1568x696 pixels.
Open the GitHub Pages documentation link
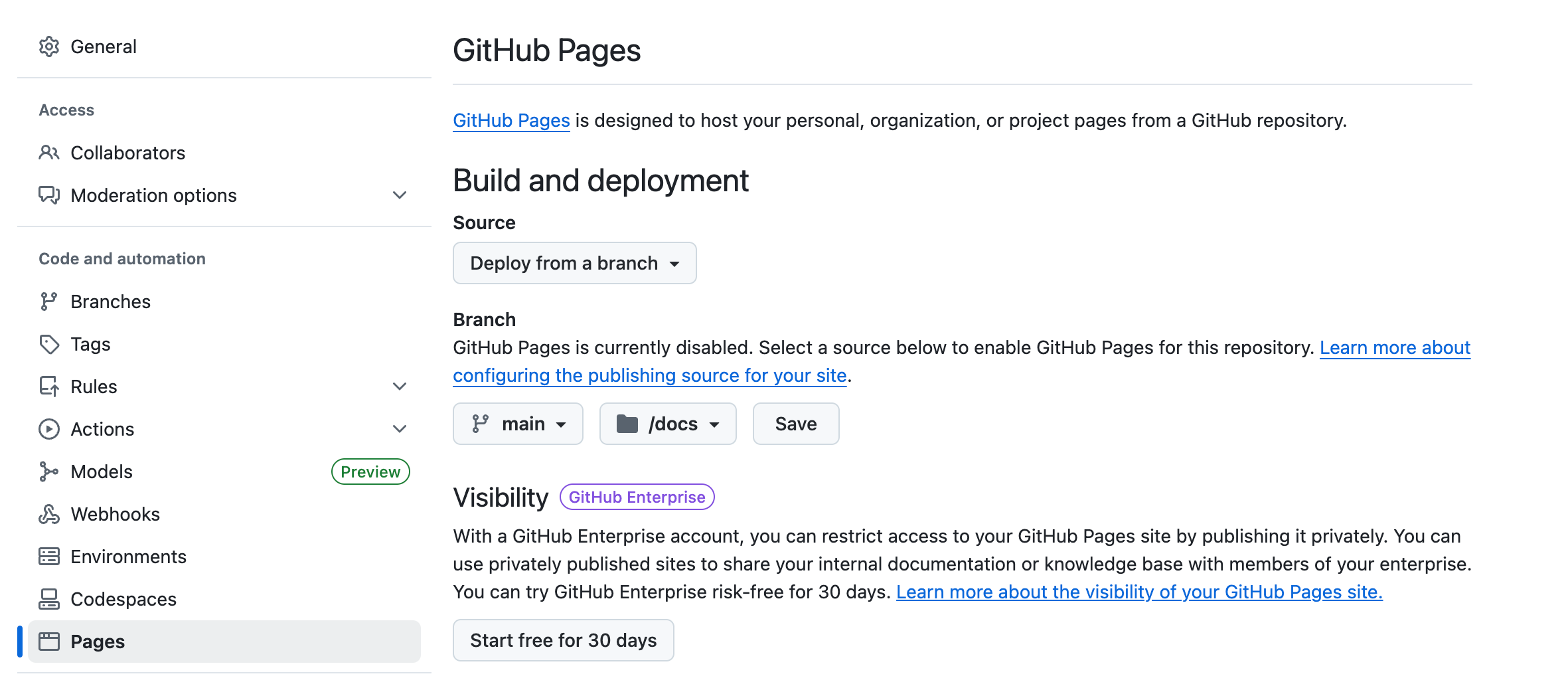(511, 120)
